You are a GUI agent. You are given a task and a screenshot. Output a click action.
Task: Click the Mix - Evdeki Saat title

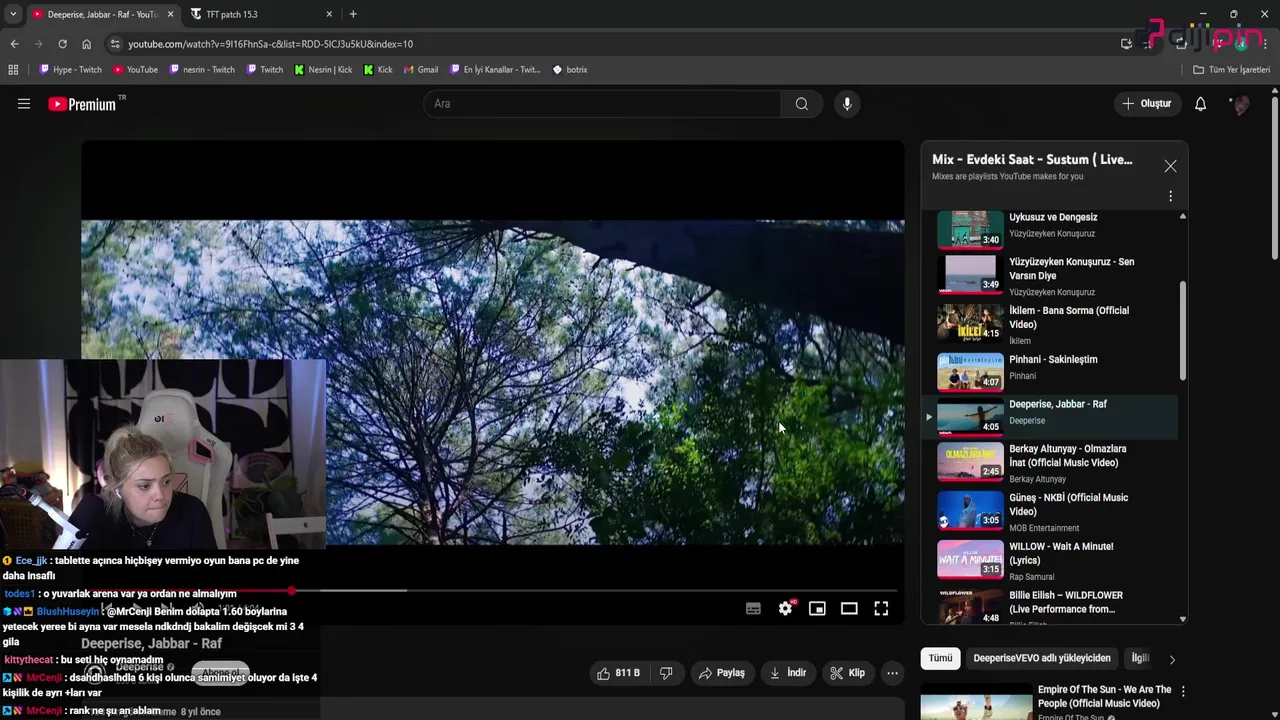pos(1032,159)
